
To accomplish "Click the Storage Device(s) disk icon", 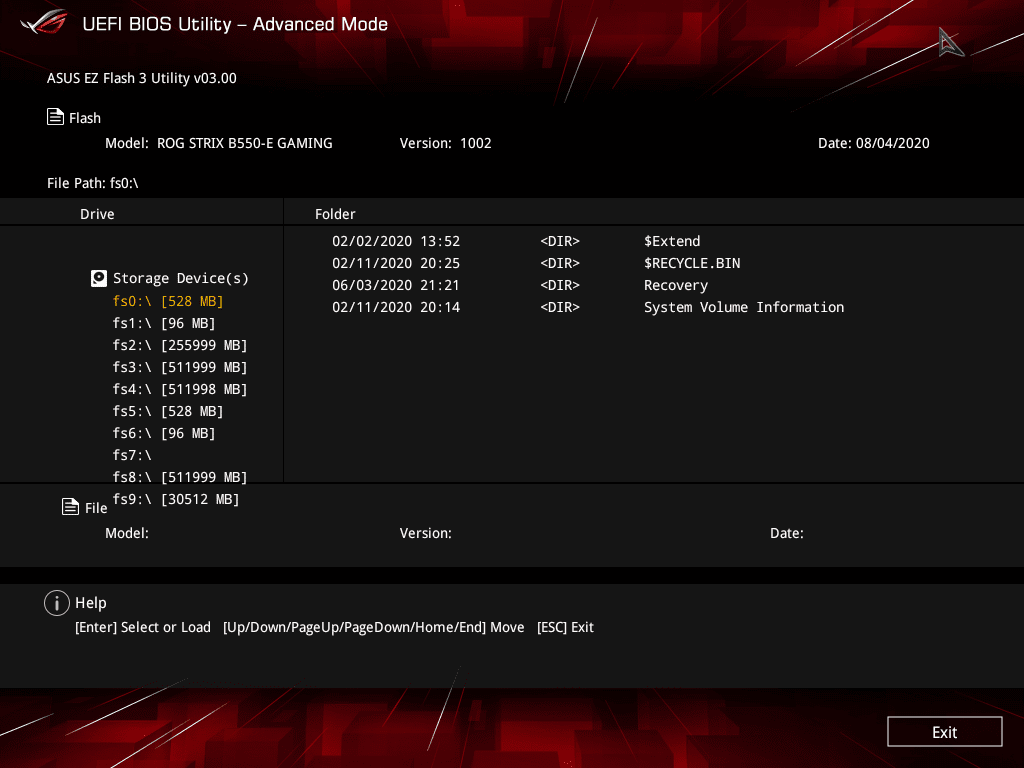I will (x=99, y=279).
